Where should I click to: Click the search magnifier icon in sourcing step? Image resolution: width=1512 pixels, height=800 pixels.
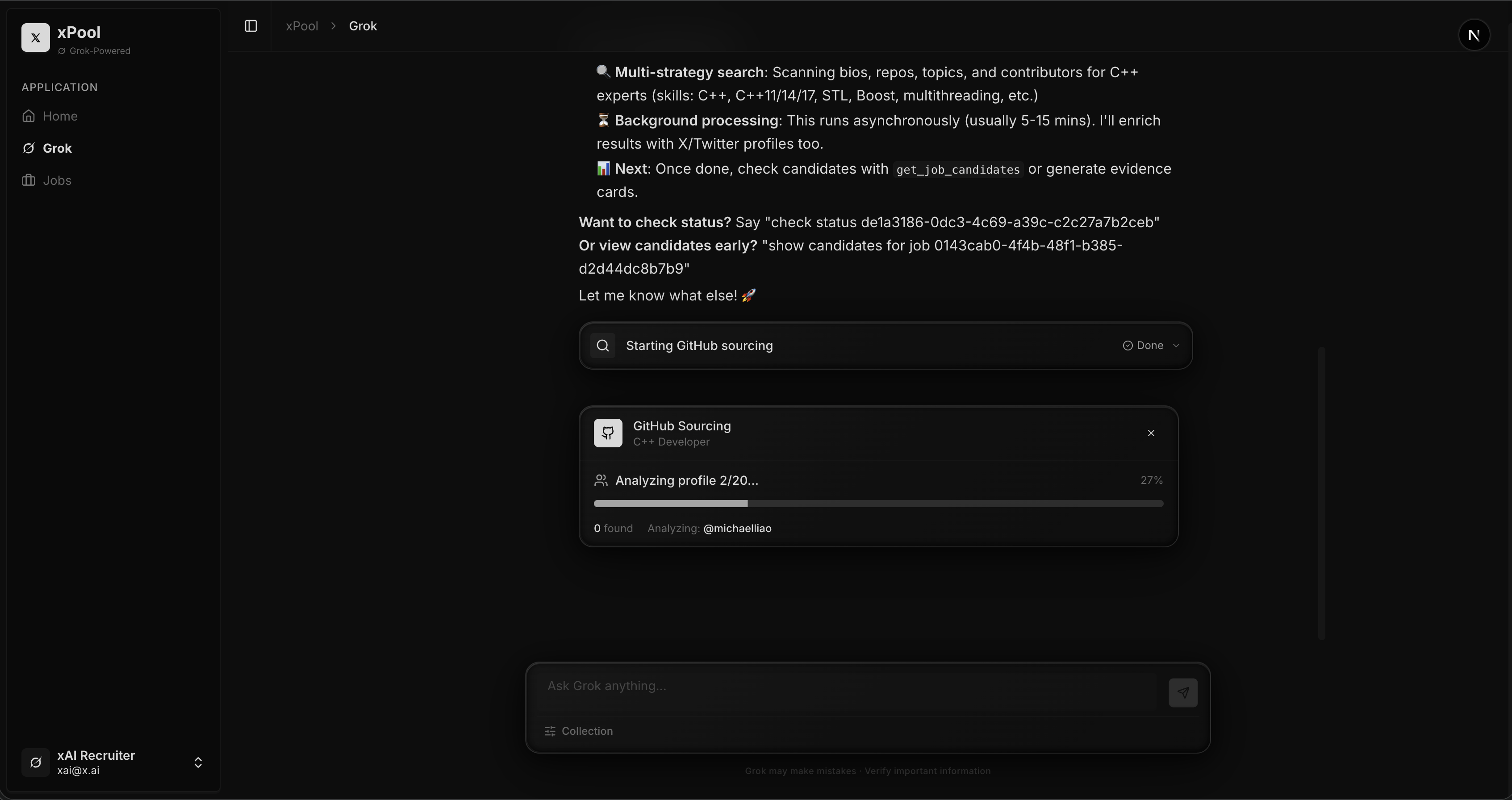[x=603, y=346]
